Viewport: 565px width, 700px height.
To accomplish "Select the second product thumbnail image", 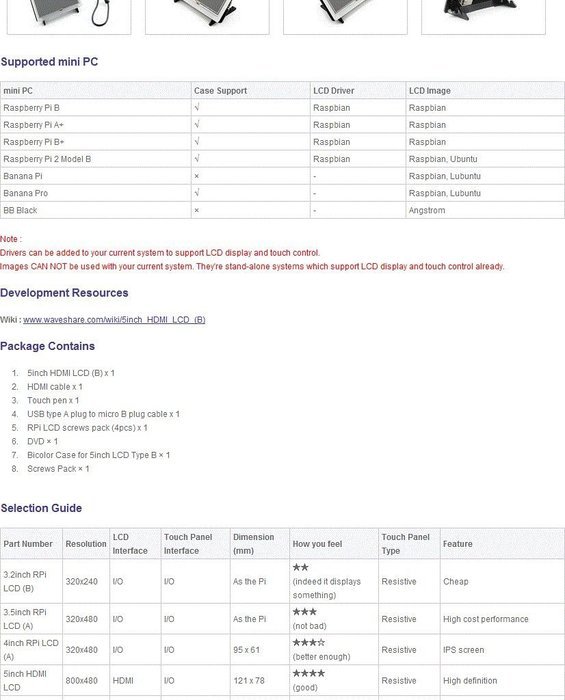I will [207, 17].
